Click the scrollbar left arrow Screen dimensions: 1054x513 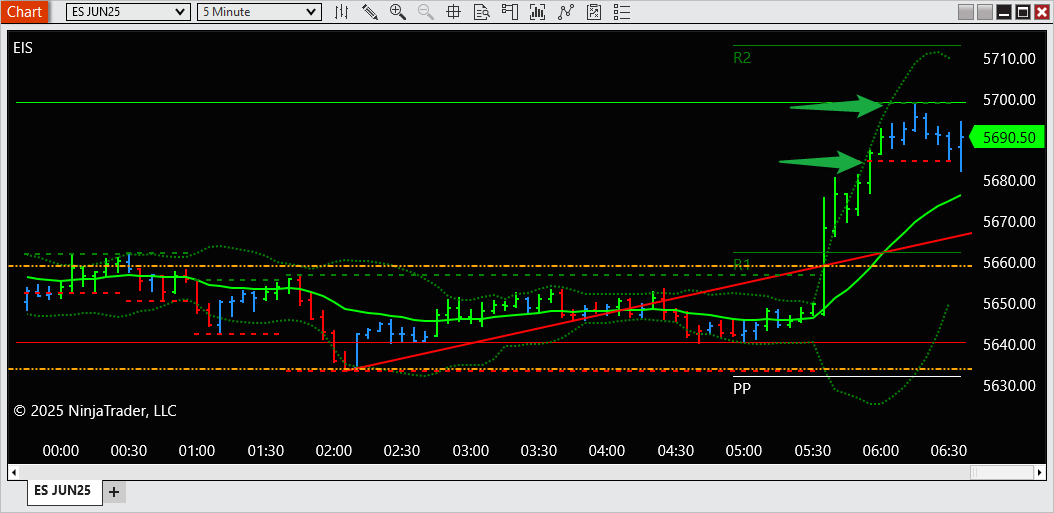click(x=13, y=473)
